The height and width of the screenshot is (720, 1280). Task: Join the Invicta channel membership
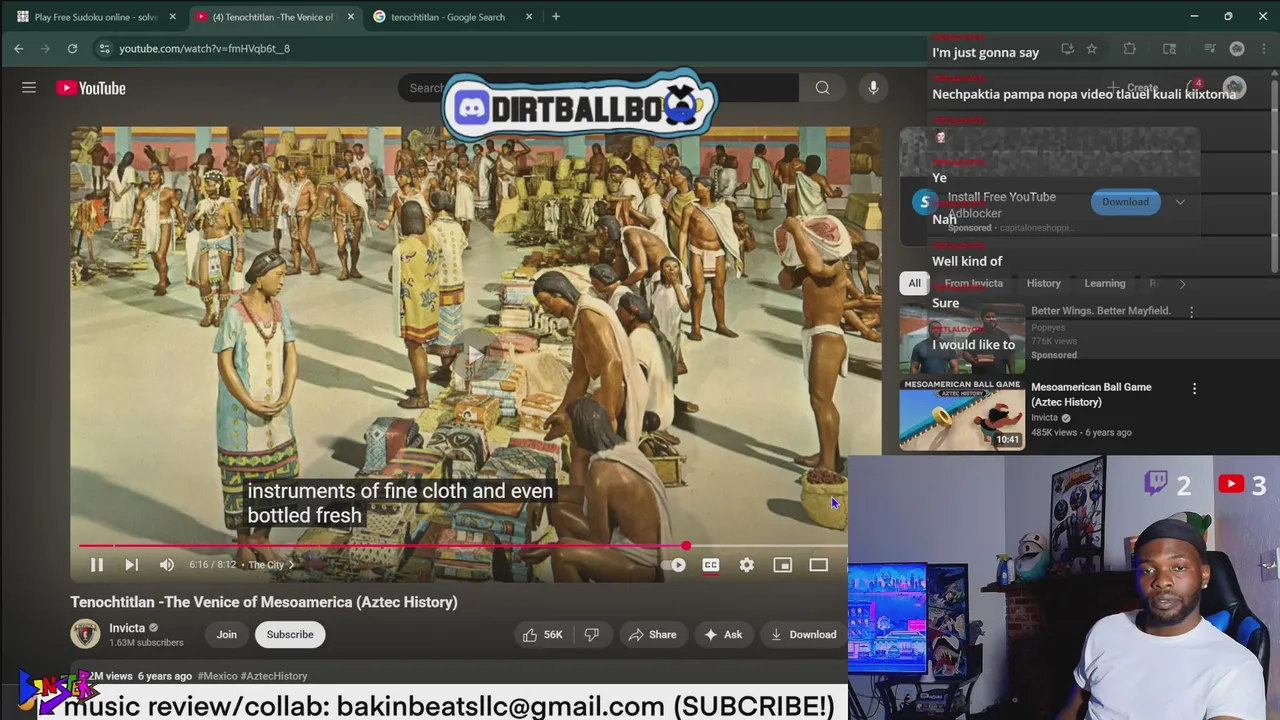tap(227, 634)
